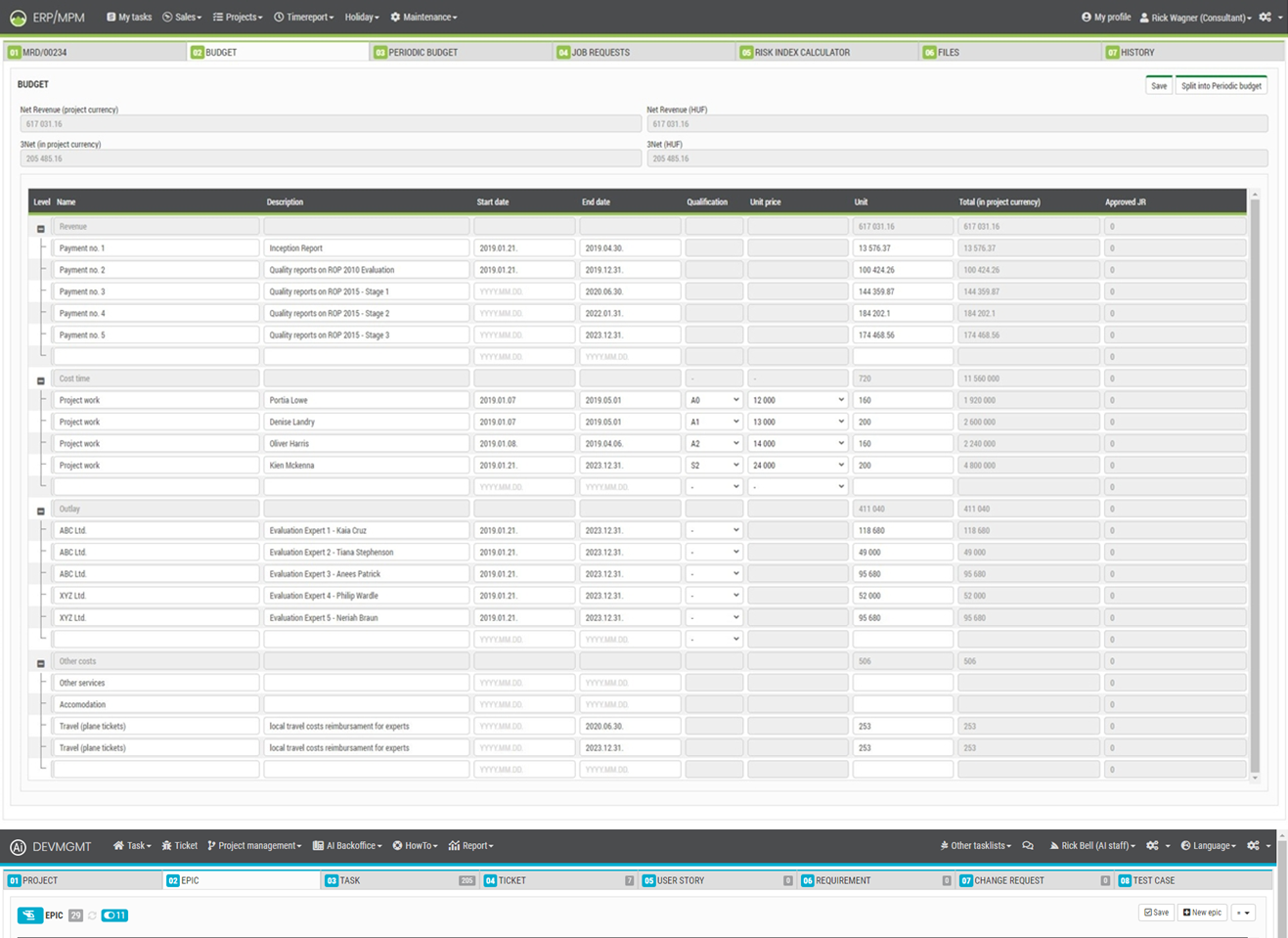Click the New epic button
The image size is (1288, 938).
click(1202, 913)
